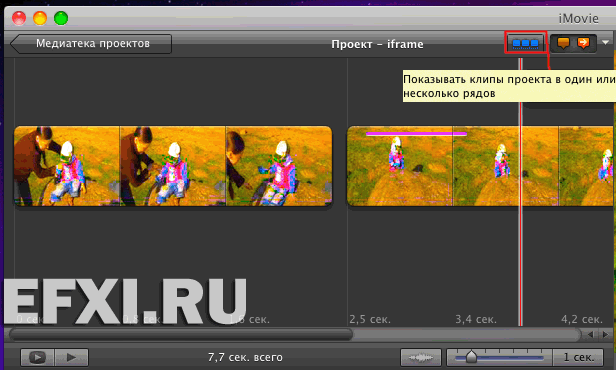The height and width of the screenshot is (370, 616).
Task: Click the second clip's first frame thumbnail
Action: point(400,166)
